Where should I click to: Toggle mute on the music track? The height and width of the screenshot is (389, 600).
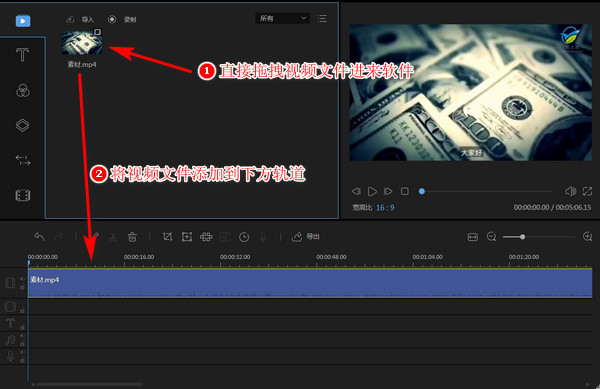(22, 335)
